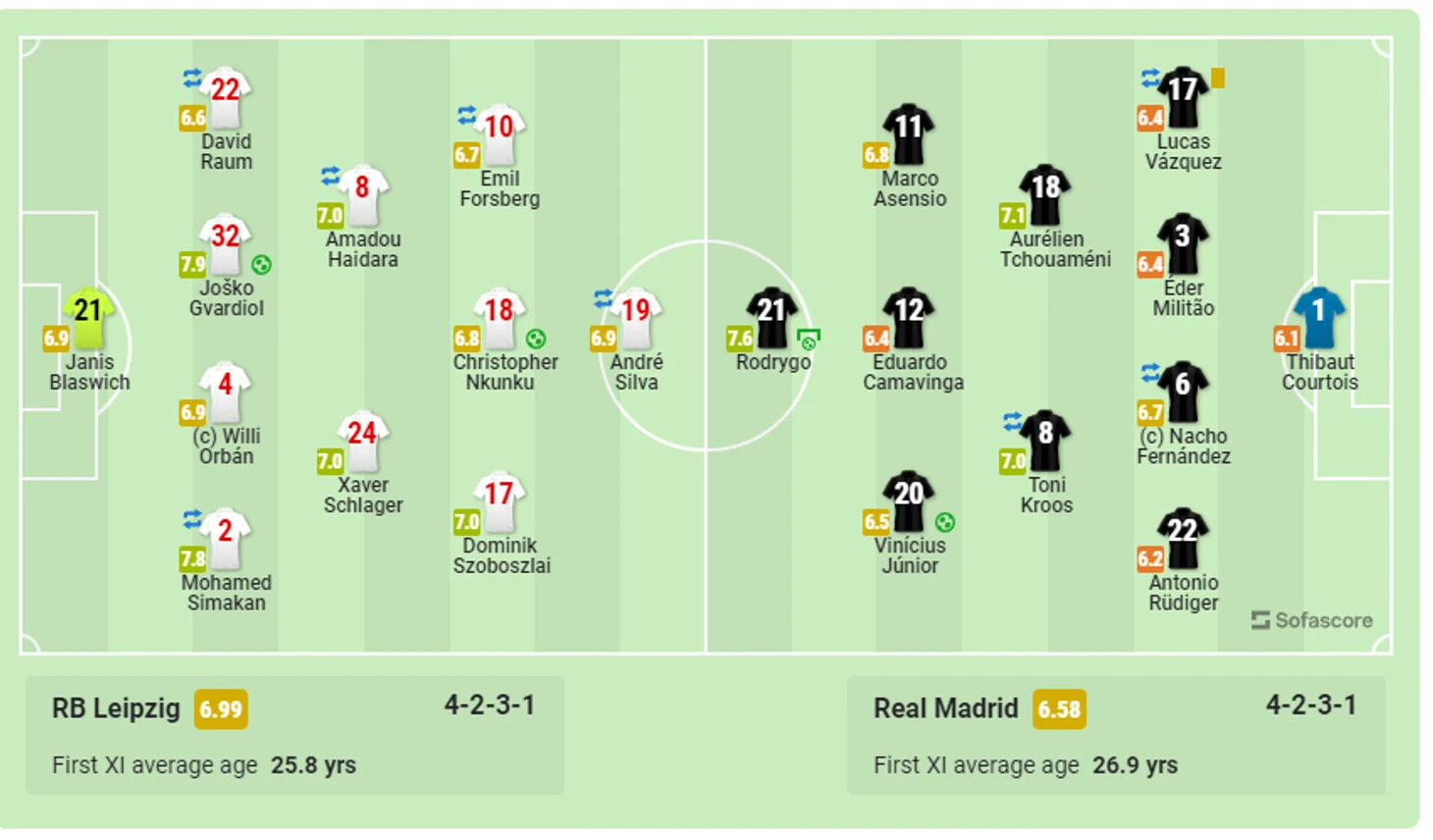Click Mohamed Simakan's substitution arrows icon
The height and width of the screenshot is (840, 1433).
pos(192,518)
